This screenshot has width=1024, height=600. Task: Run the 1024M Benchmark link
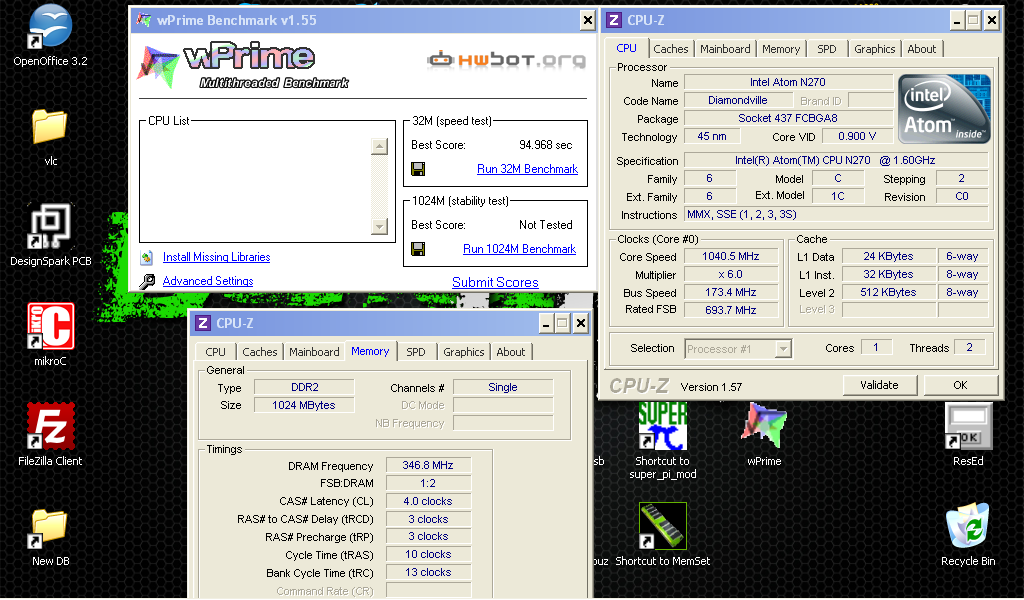(519, 249)
